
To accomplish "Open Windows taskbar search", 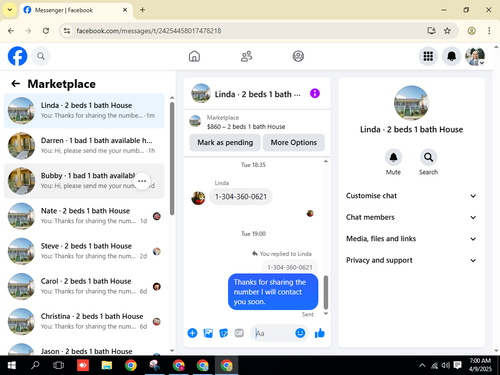I will tap(35, 365).
